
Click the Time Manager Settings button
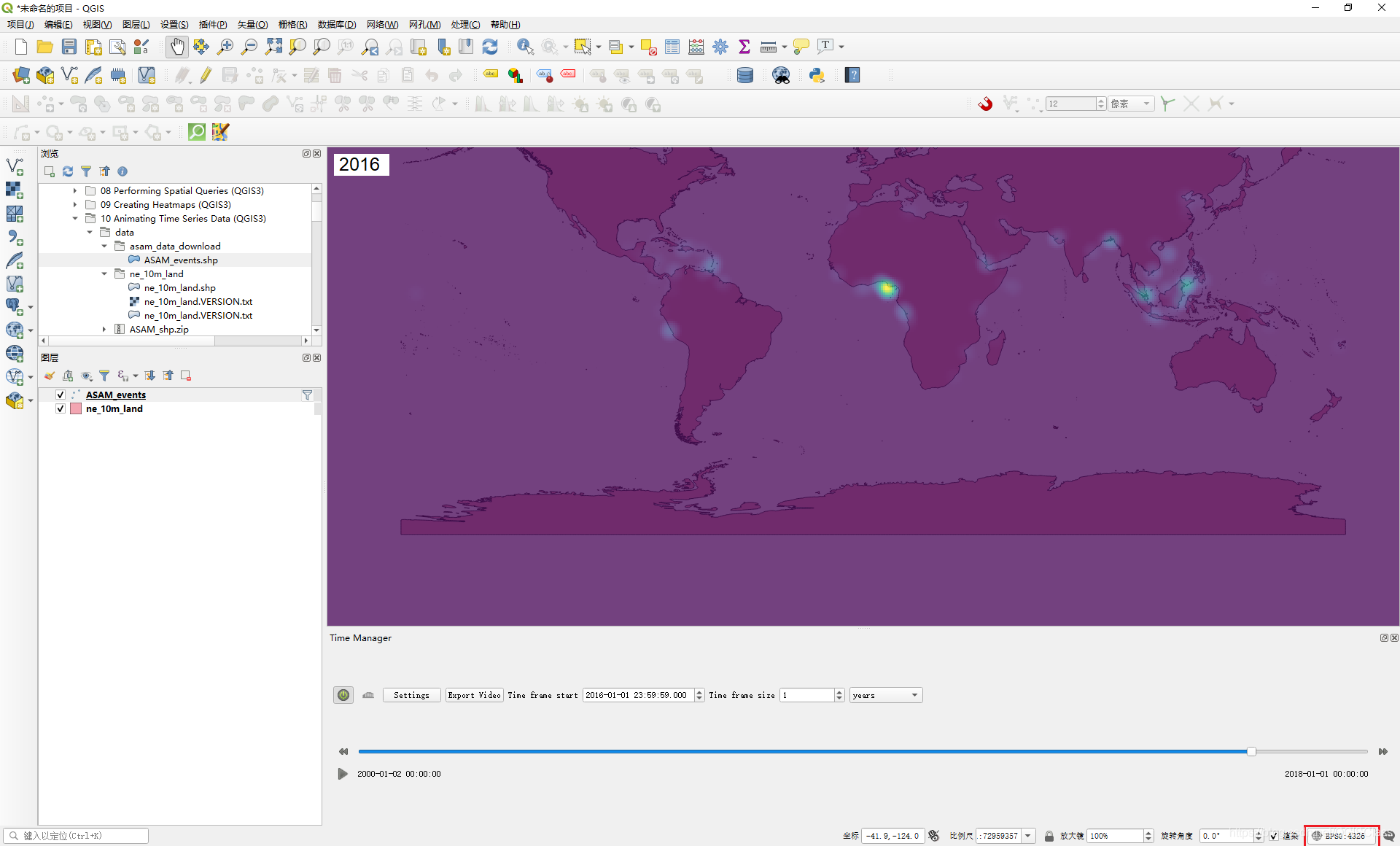point(411,695)
